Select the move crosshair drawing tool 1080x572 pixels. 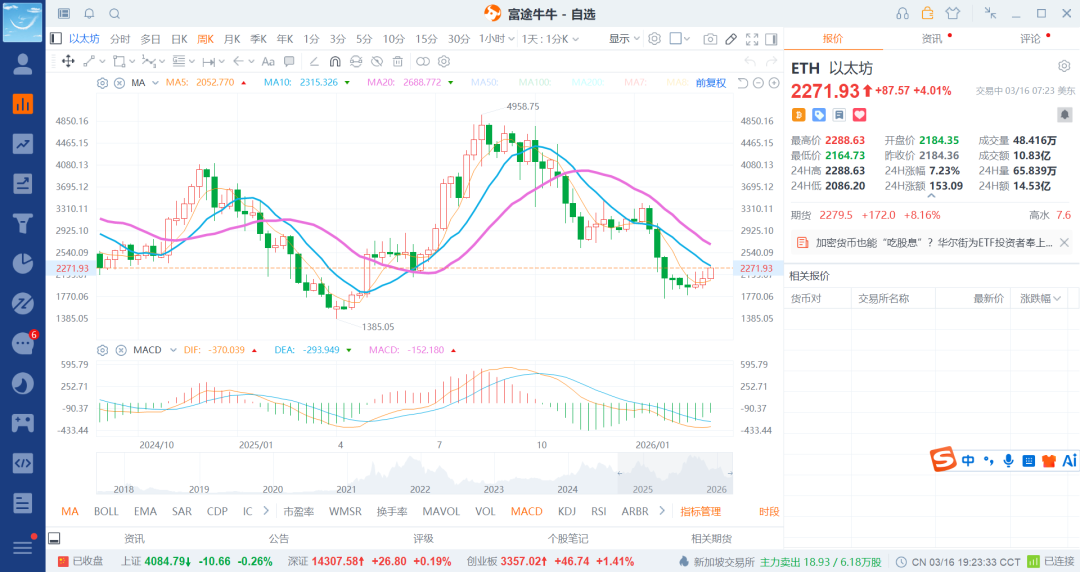pos(68,61)
